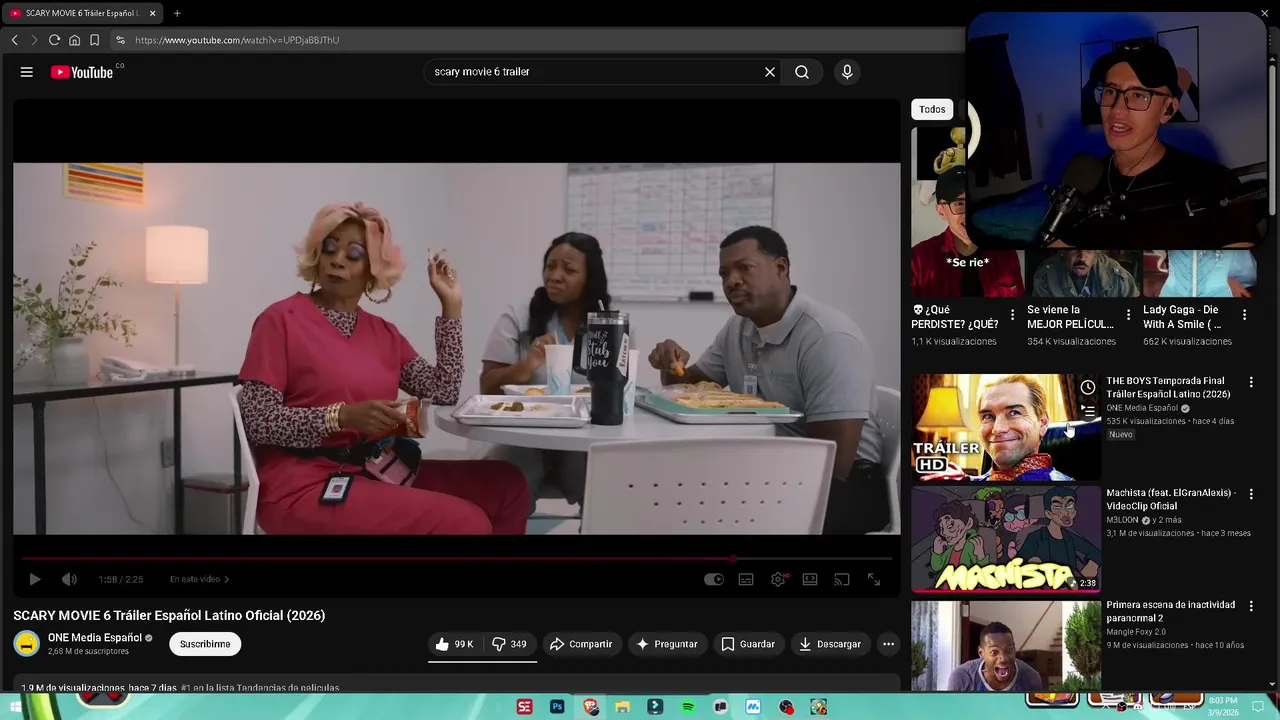Click the 'Nuevo' badge under THE BOYS video
The image size is (1280, 720).
pos(1120,435)
